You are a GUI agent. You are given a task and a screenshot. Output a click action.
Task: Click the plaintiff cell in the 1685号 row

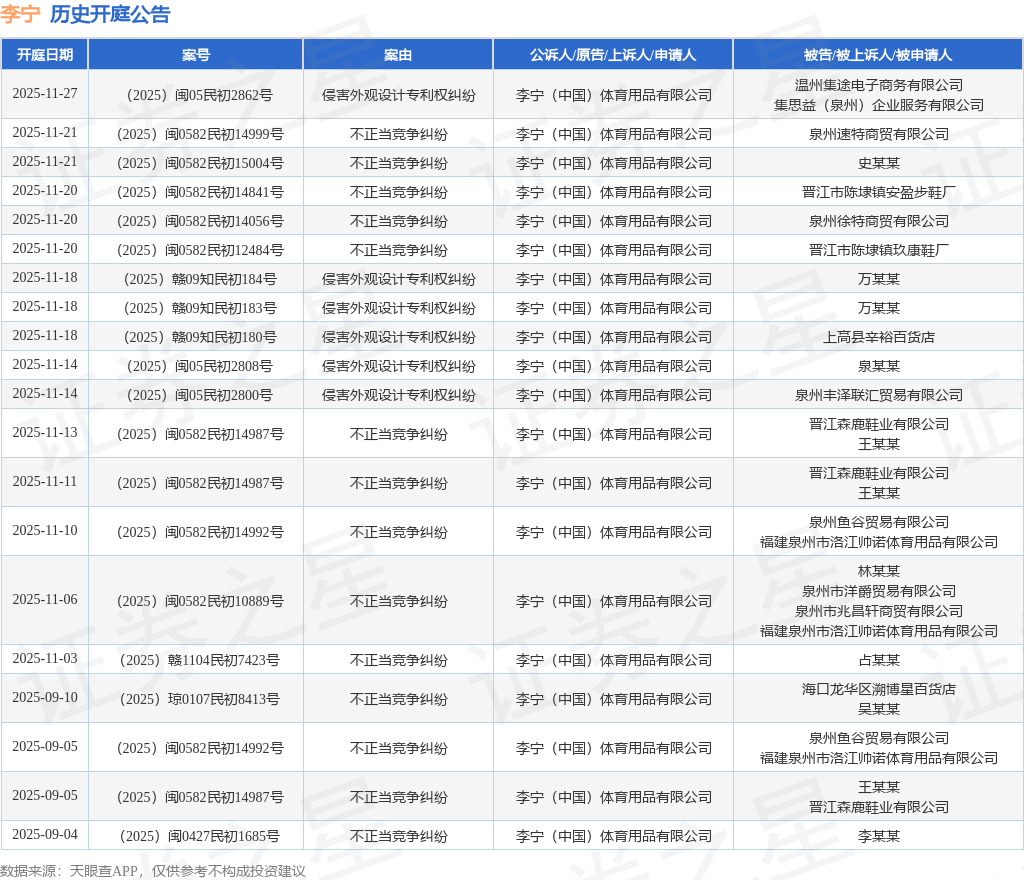click(613, 837)
